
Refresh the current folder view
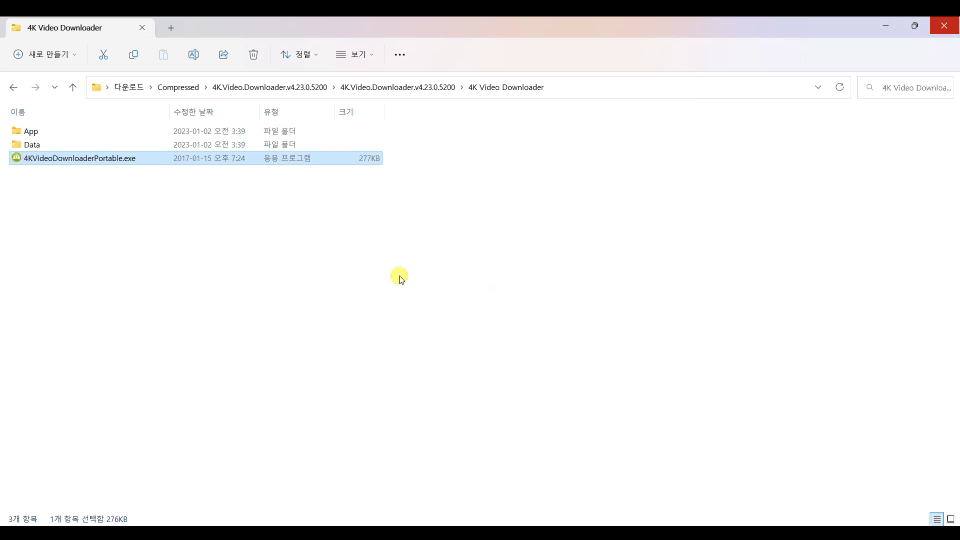(x=839, y=87)
